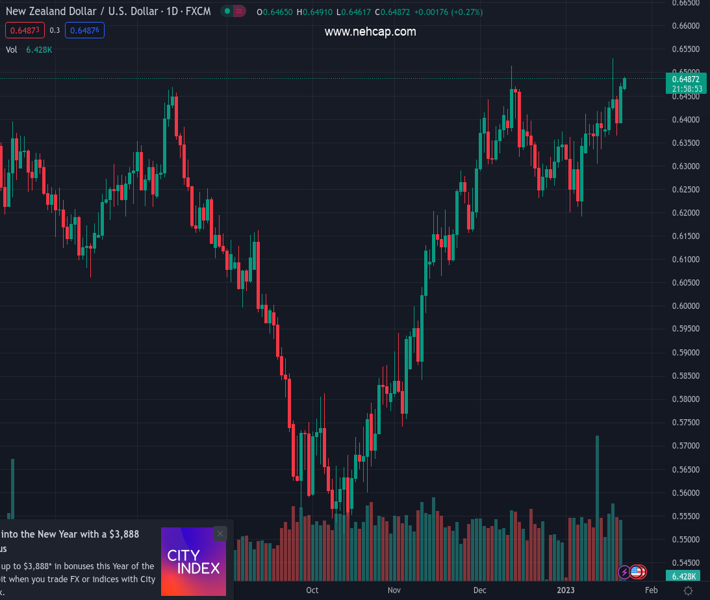Image resolution: width=710 pixels, height=600 pixels.
Task: Click the current price label 0.64872
Action: tap(686, 79)
